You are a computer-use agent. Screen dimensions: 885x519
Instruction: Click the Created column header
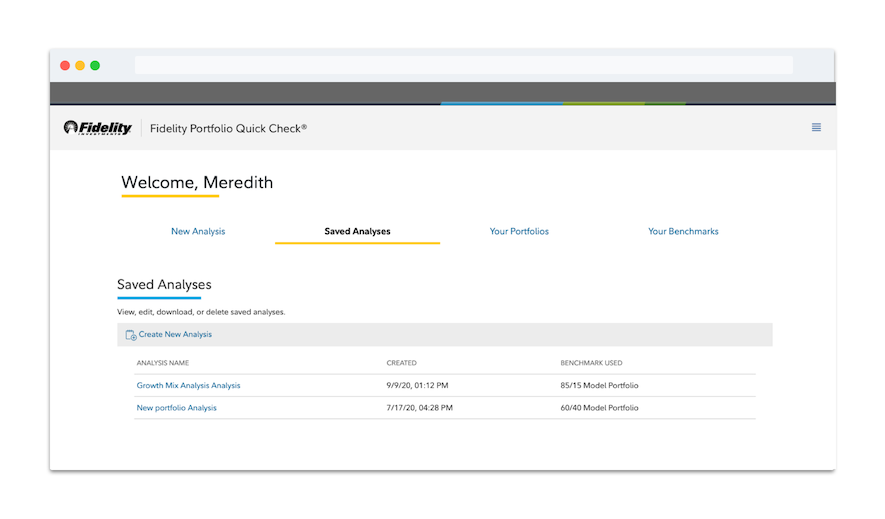click(x=401, y=363)
